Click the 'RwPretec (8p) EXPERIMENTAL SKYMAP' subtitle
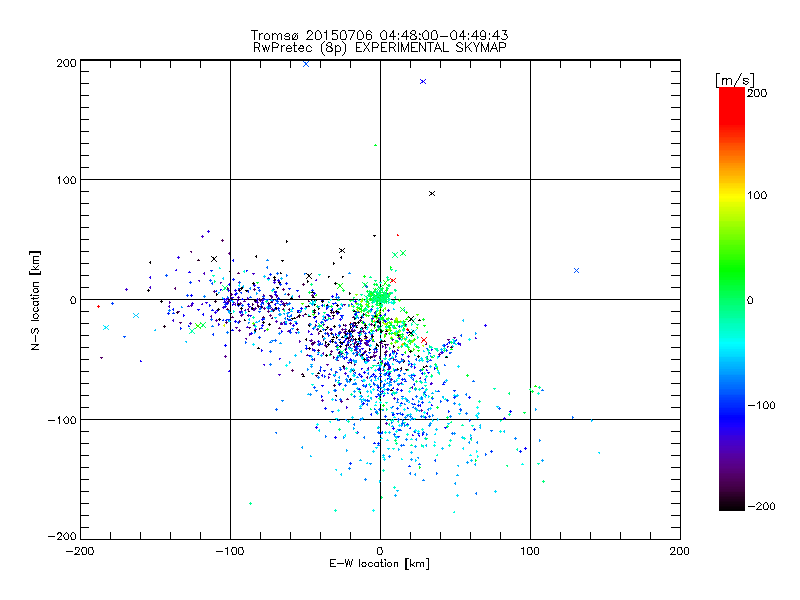800x600 pixels. point(380,47)
